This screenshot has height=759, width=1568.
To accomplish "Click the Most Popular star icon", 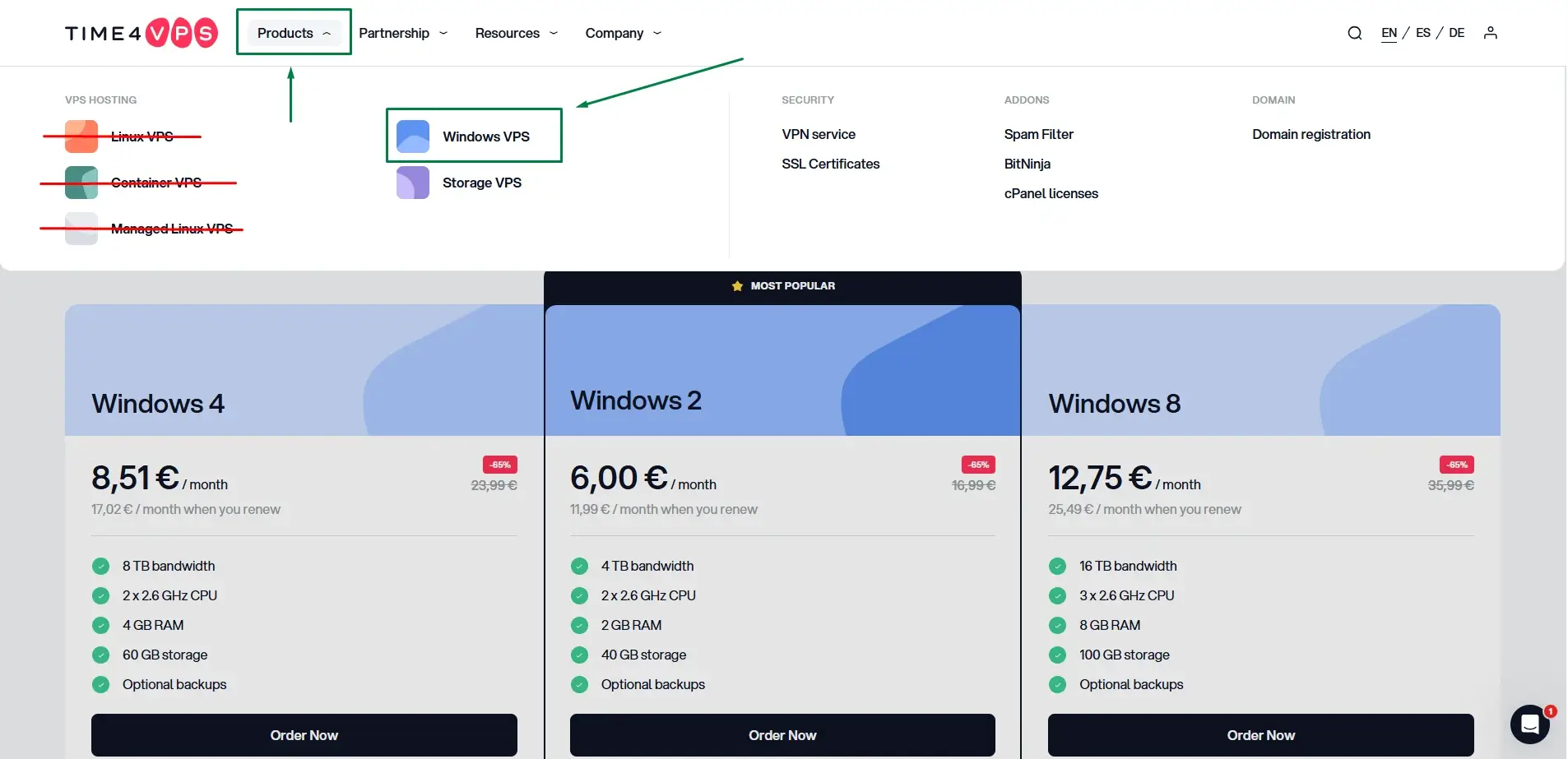I will tap(737, 286).
